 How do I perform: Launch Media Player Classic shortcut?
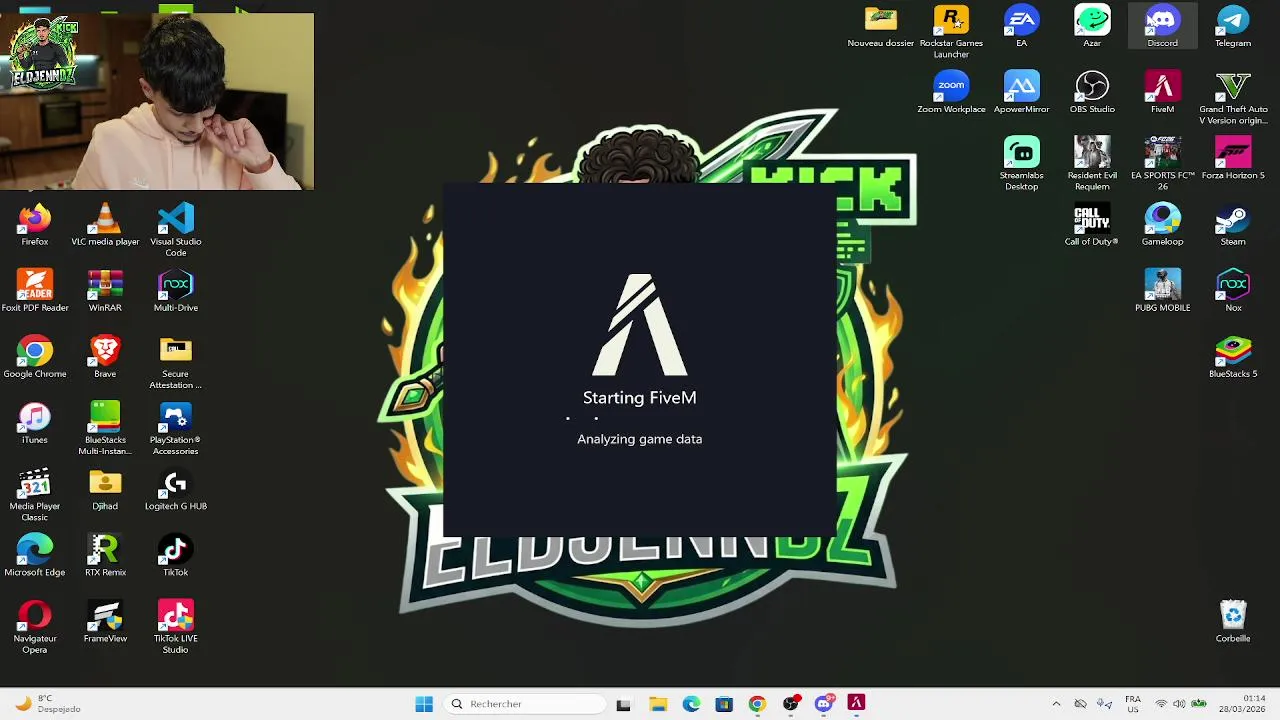pos(34,495)
